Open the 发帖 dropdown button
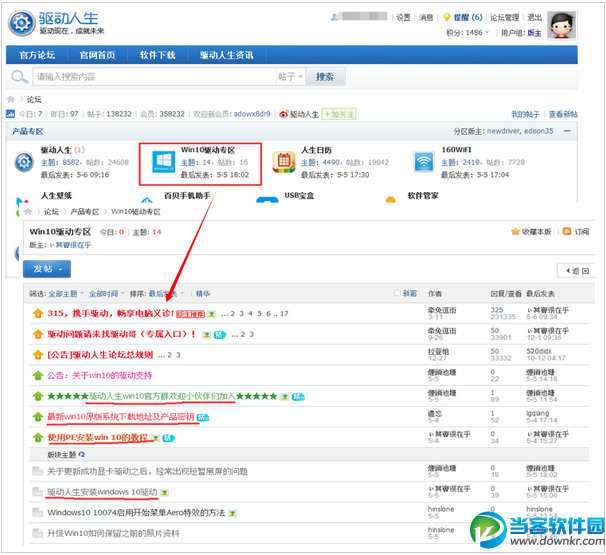 47,269
